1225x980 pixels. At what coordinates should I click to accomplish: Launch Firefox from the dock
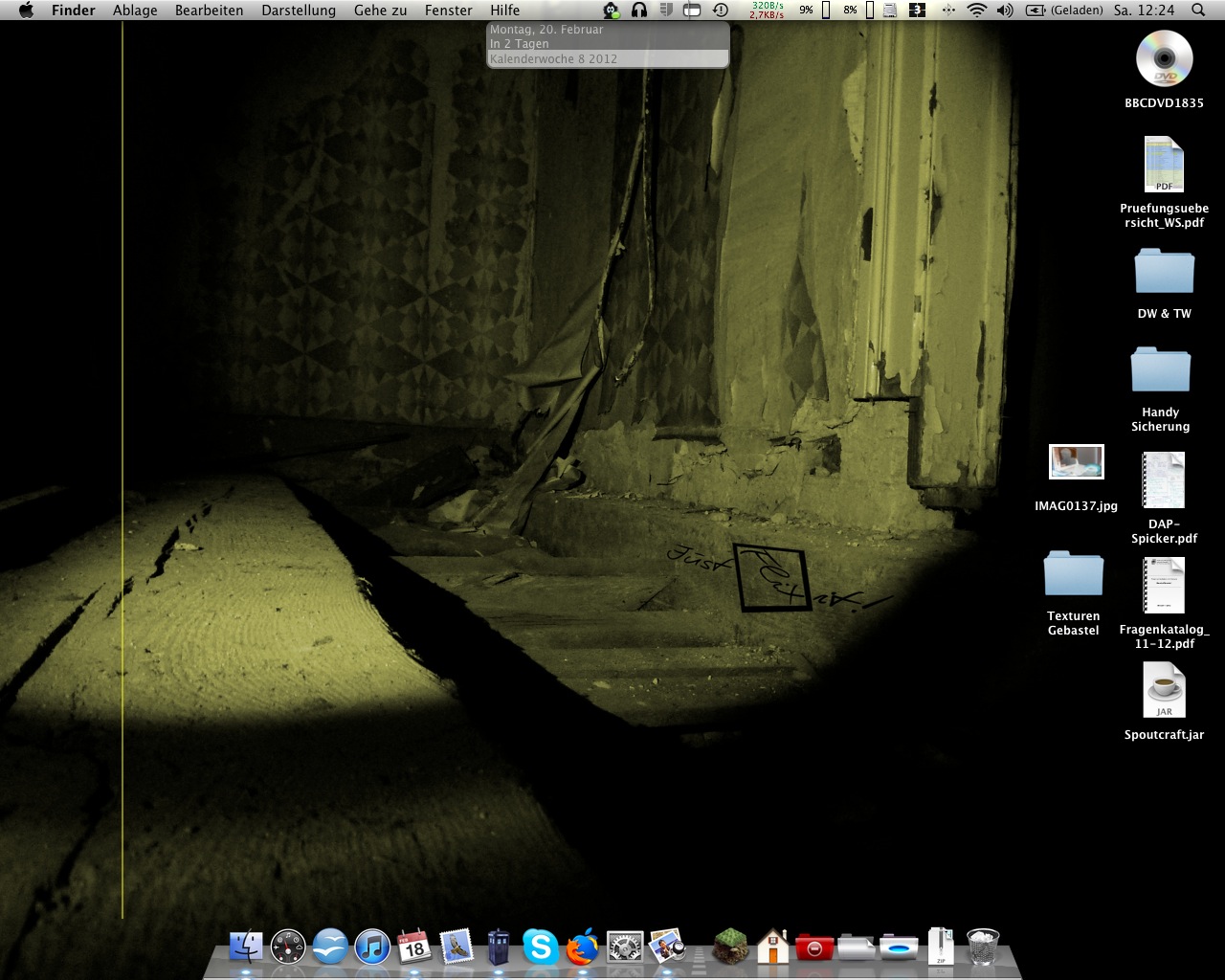(582, 947)
